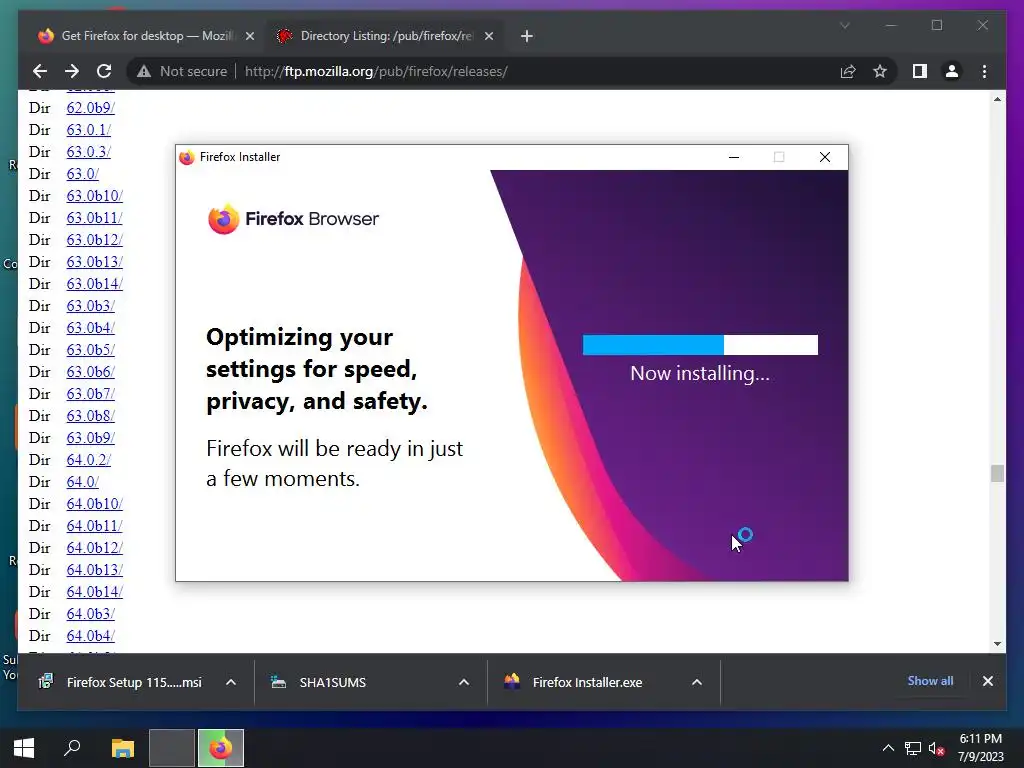Open the 64.0/ directory link
This screenshot has height=768, width=1024.
tap(82, 481)
